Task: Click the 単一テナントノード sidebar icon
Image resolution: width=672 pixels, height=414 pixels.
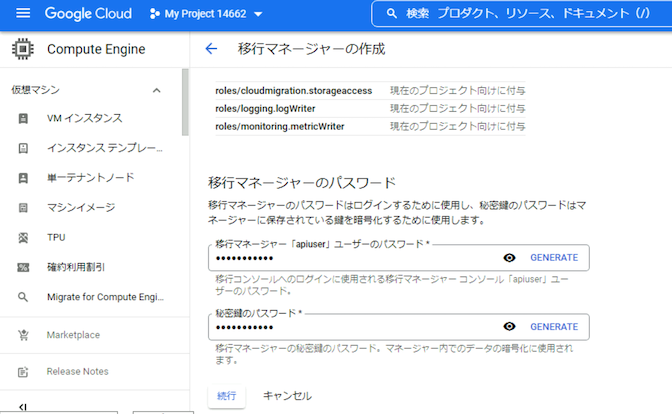Action: (x=23, y=178)
